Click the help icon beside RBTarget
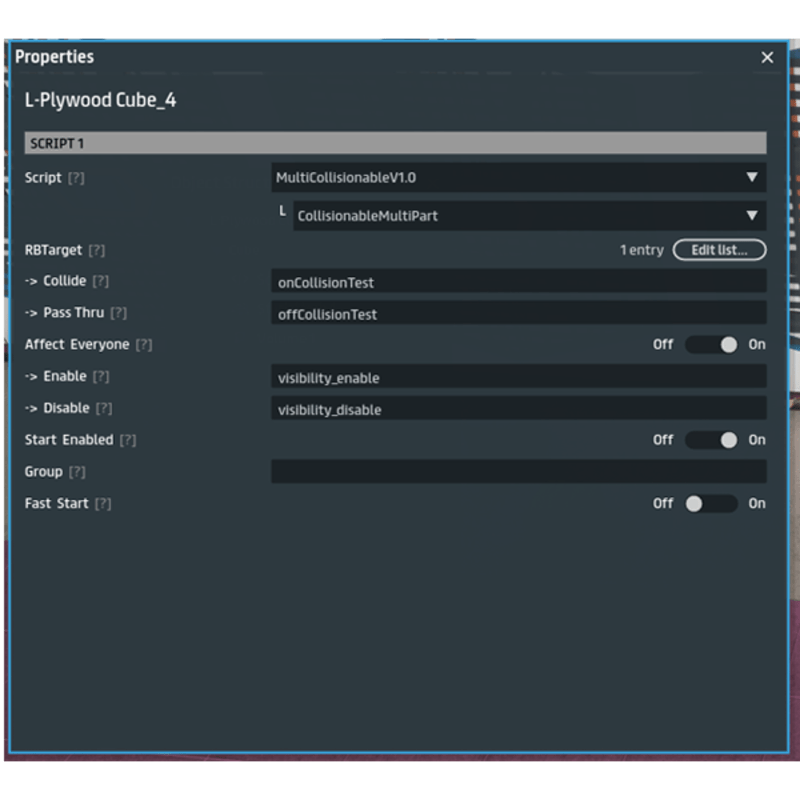The height and width of the screenshot is (800, 800). tap(96, 250)
